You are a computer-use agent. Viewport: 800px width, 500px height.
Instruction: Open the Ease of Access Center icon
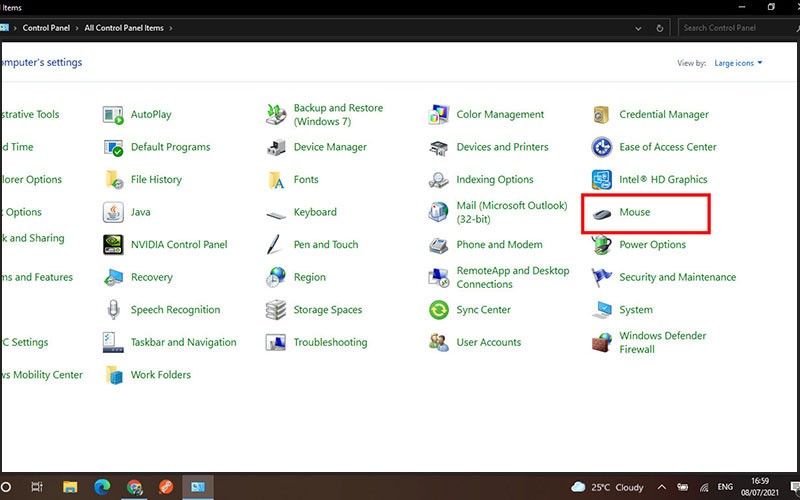[602, 147]
